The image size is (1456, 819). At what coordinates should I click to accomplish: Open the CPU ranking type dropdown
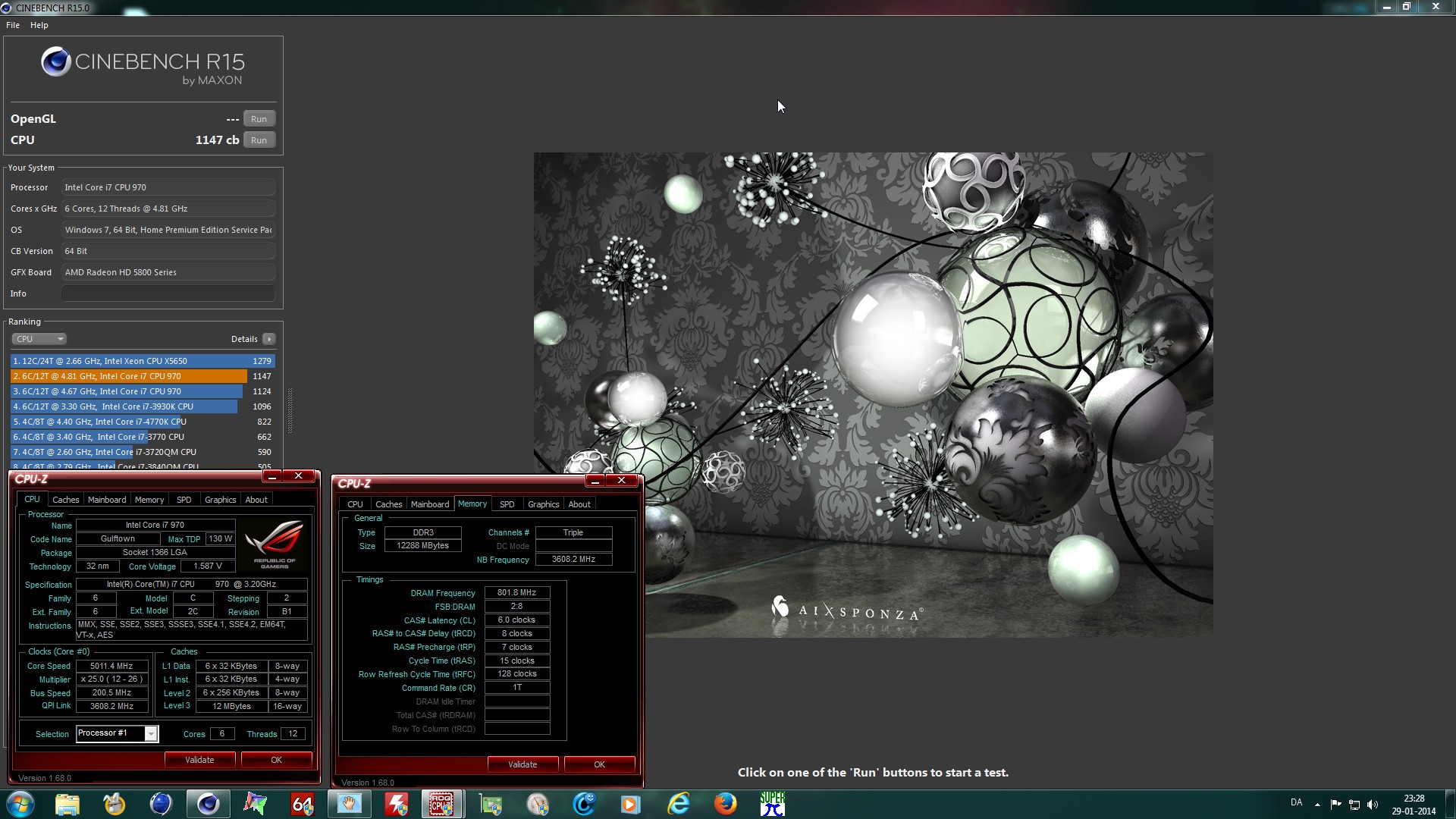tap(39, 339)
